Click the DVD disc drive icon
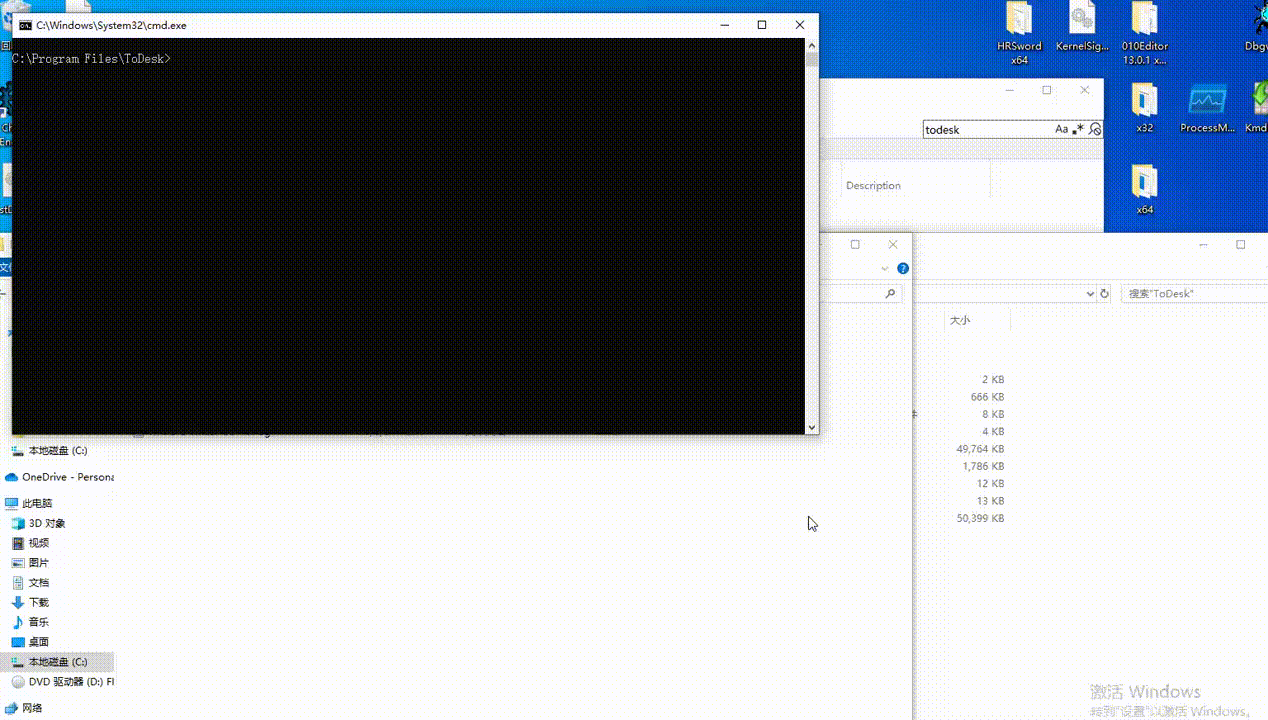This screenshot has width=1268, height=720. (x=17, y=682)
